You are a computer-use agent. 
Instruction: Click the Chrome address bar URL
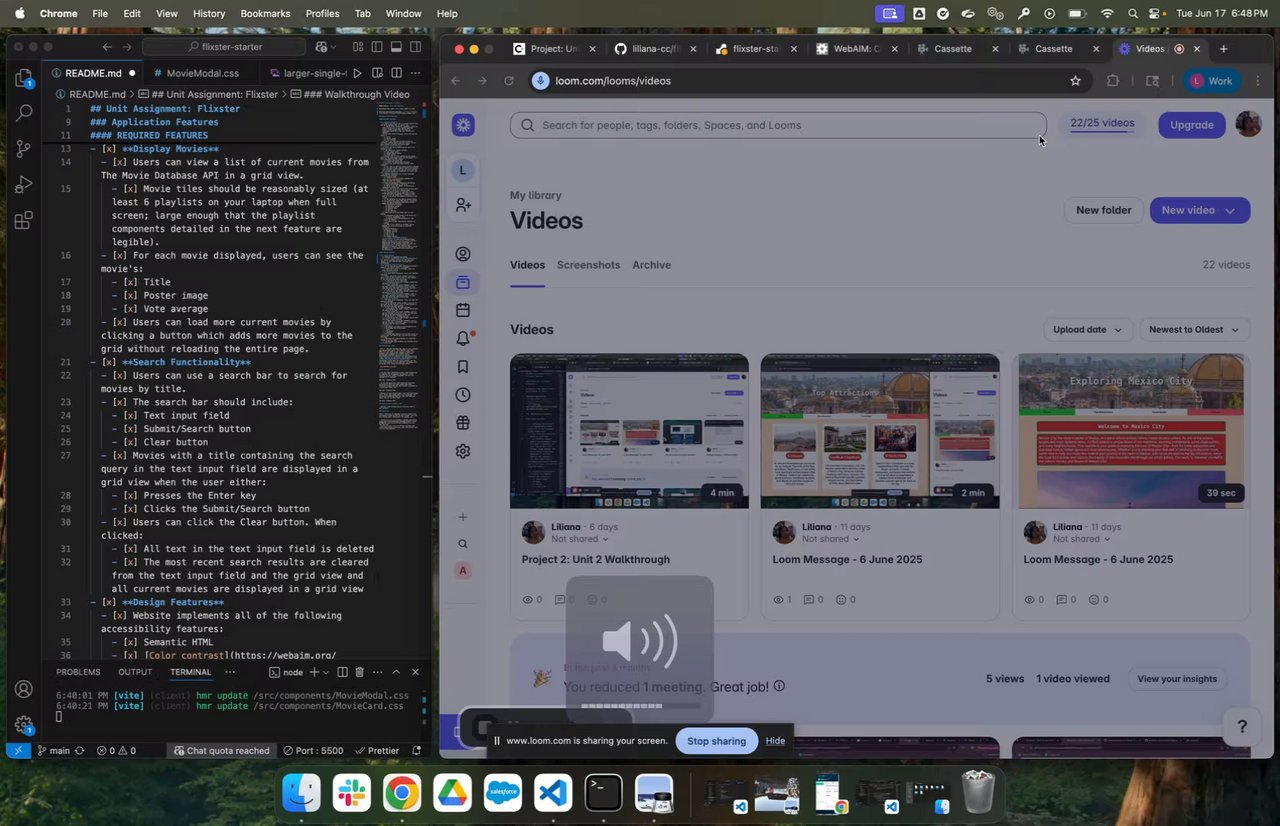(x=613, y=81)
